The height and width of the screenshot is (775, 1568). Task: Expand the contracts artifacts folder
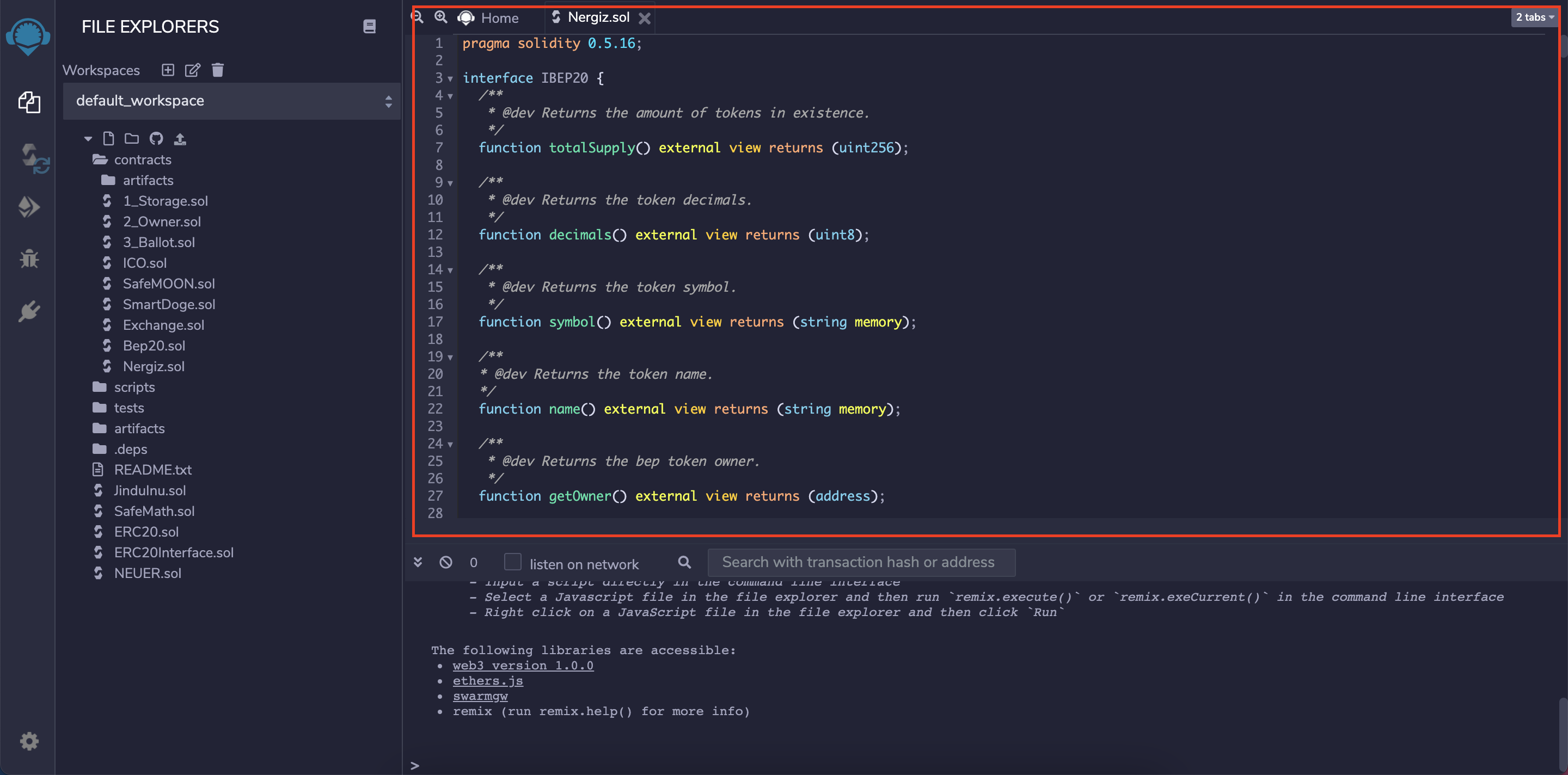(138, 180)
